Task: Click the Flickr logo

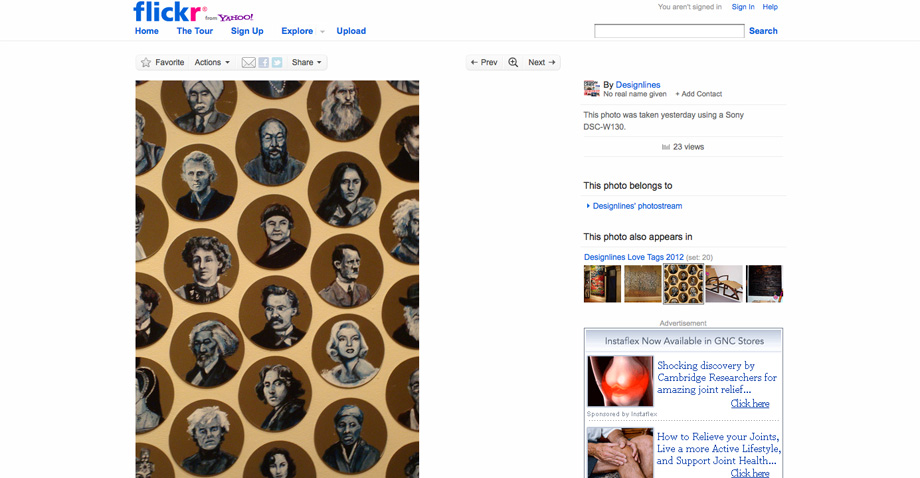Action: 168,12
